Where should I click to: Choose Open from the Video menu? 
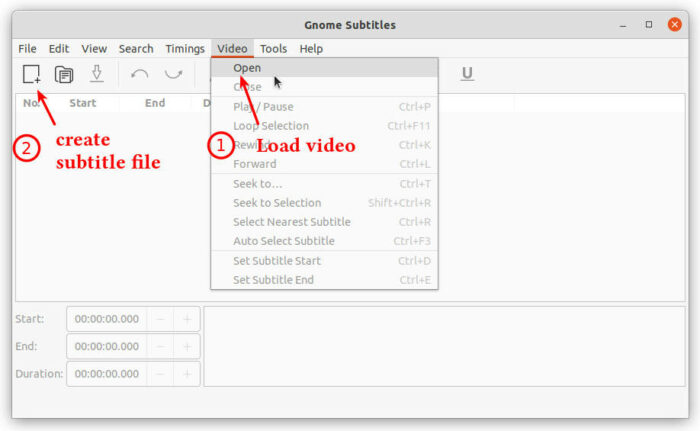(x=324, y=68)
